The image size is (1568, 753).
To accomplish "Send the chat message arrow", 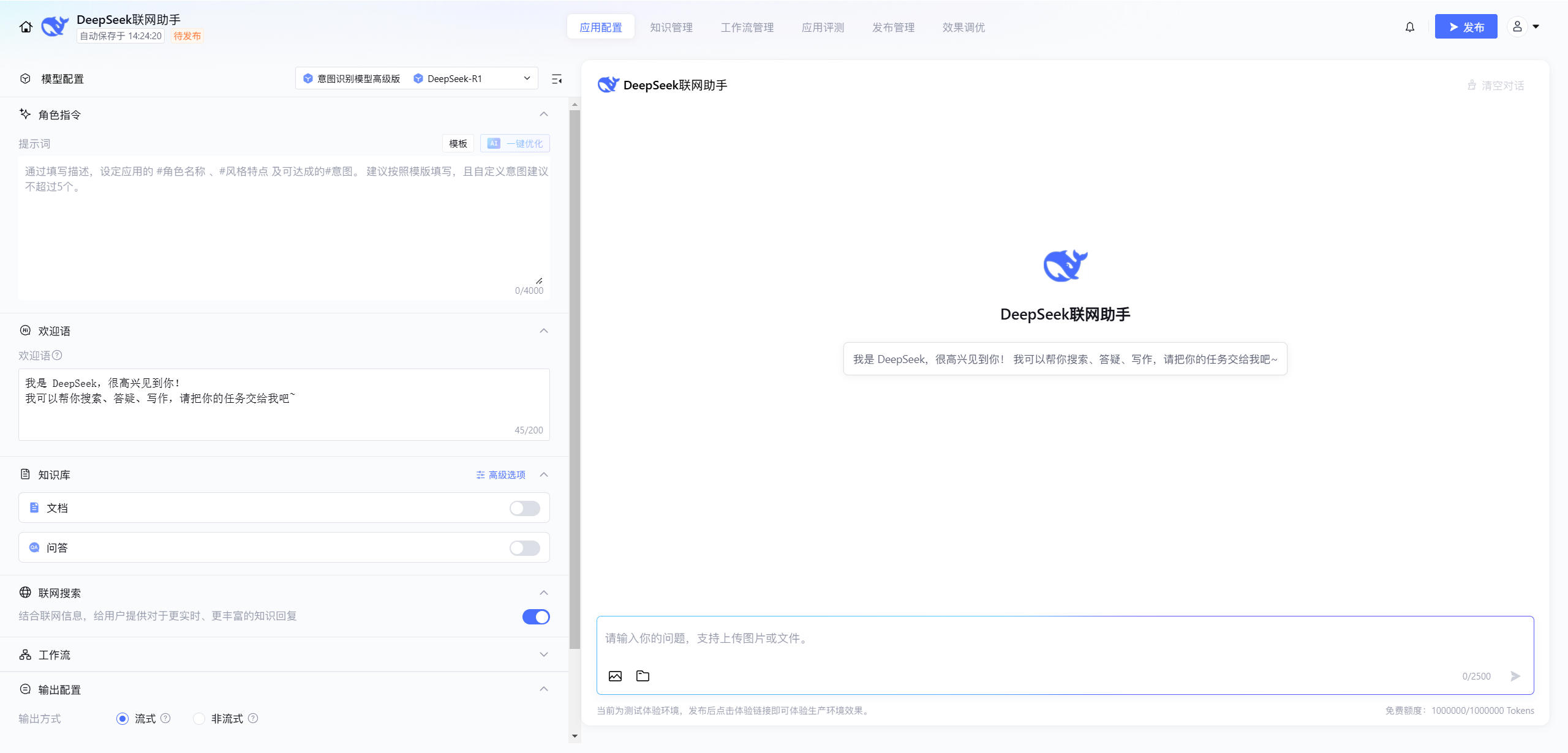I will pyautogui.click(x=1515, y=676).
